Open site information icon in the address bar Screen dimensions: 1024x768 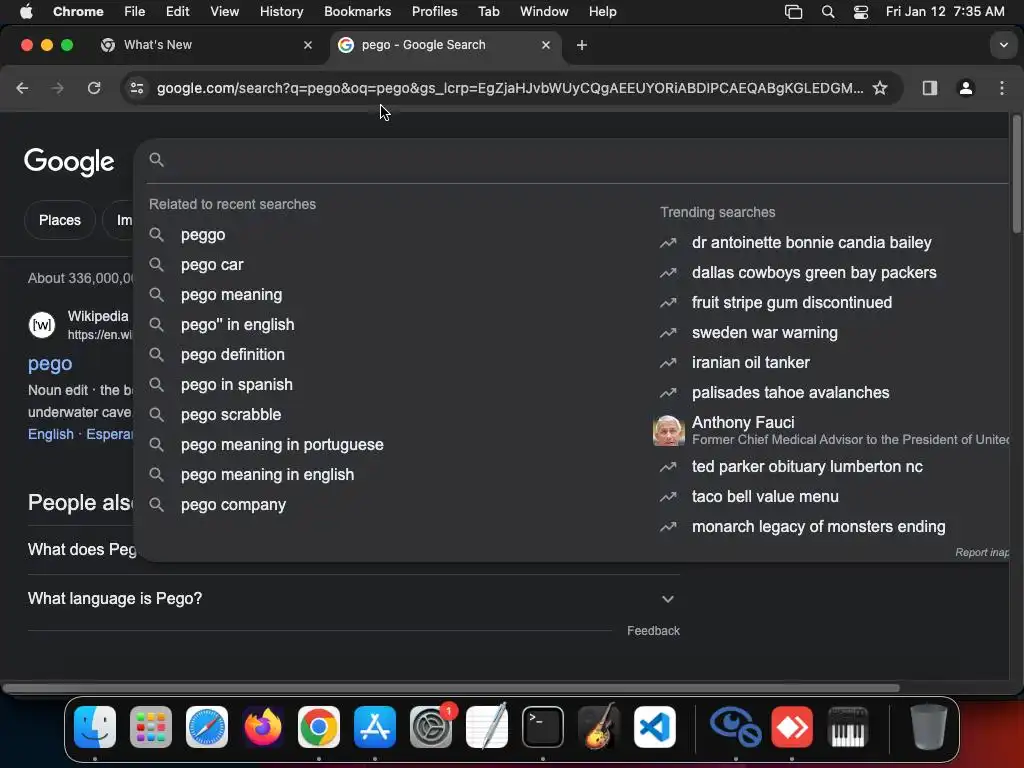click(x=136, y=88)
